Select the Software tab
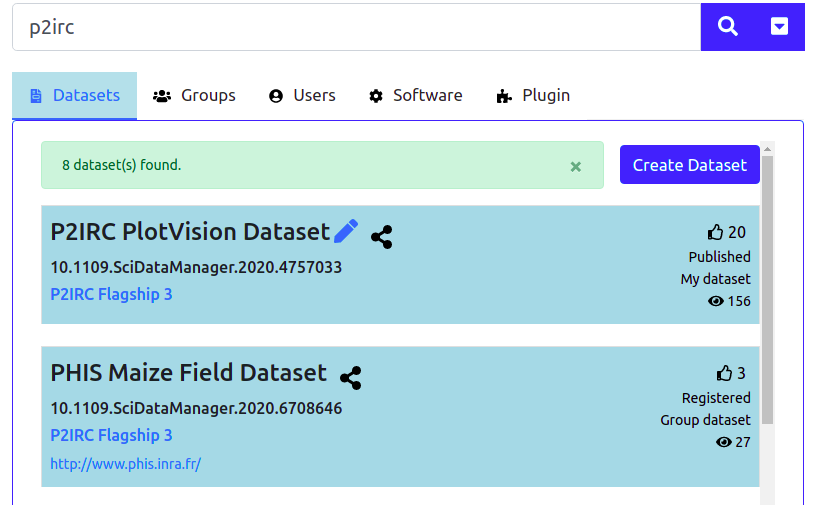 (x=415, y=96)
